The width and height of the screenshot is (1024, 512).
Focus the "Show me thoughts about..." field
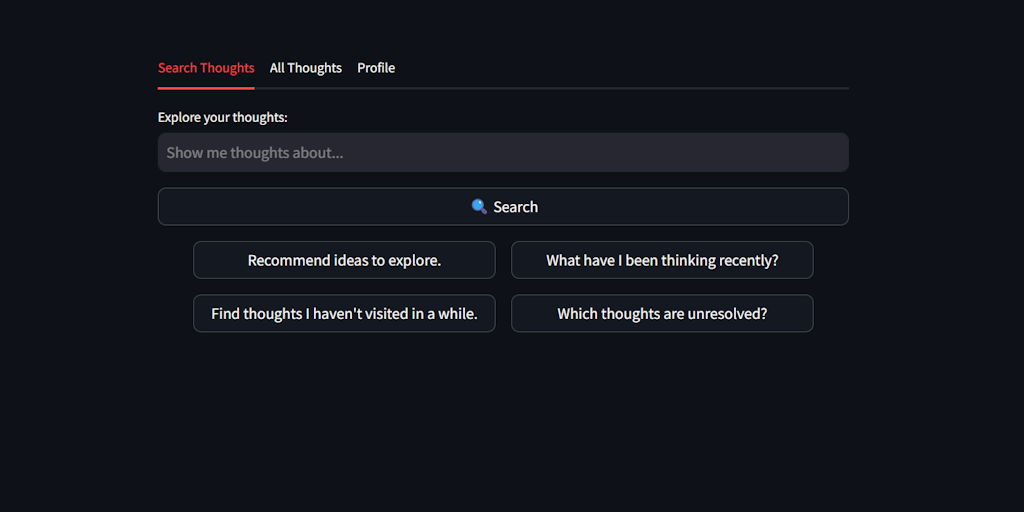click(503, 153)
